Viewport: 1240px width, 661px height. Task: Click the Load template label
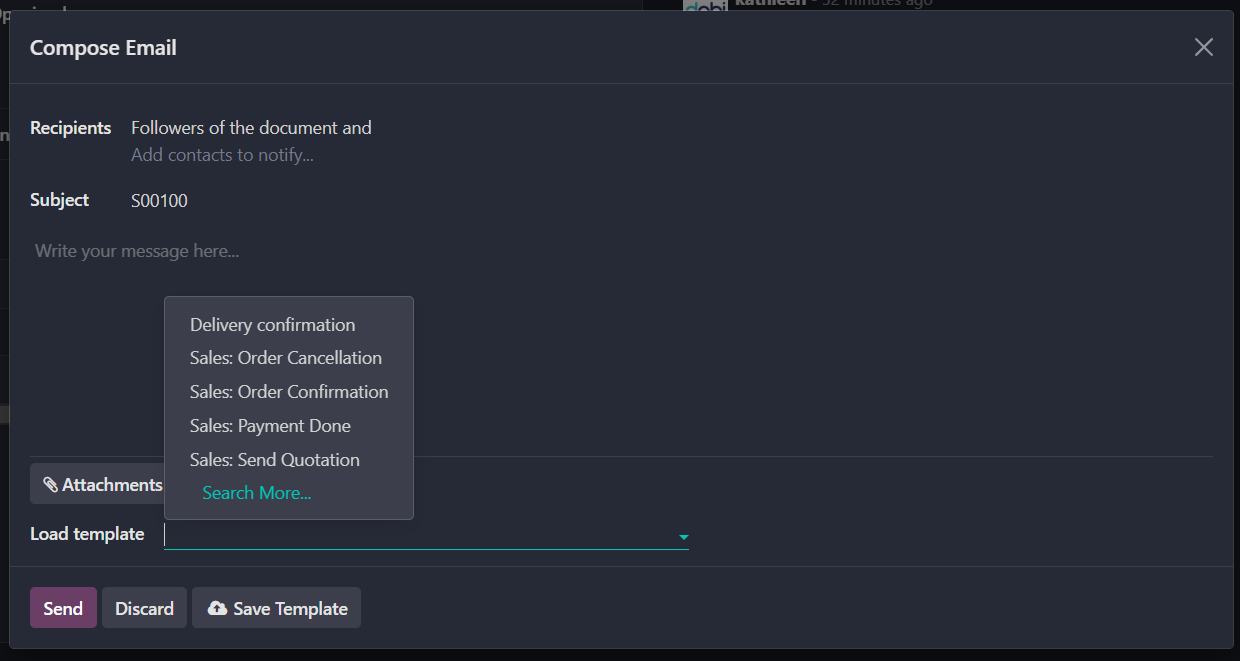[87, 534]
